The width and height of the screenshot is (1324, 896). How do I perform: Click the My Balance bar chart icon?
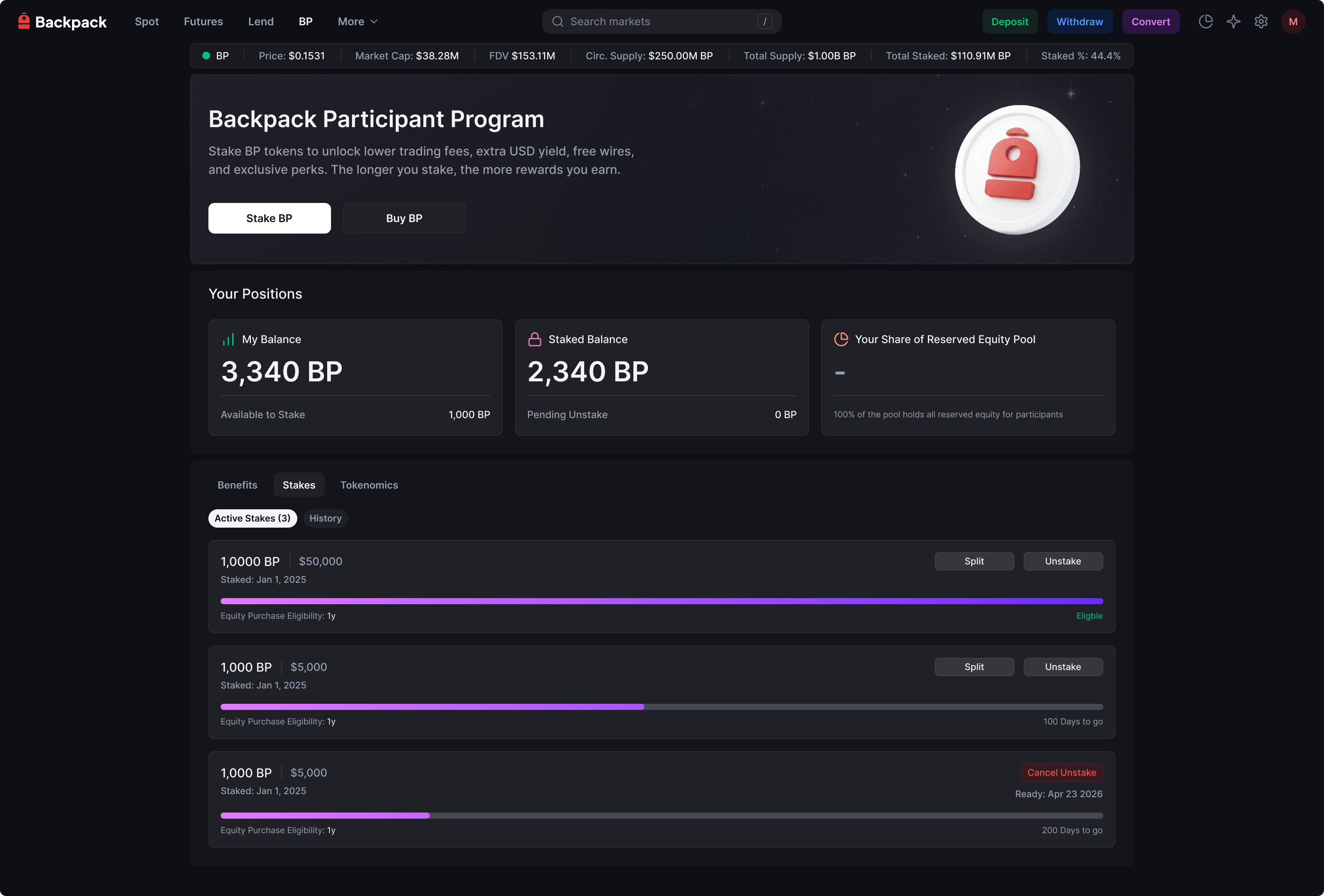coord(228,339)
